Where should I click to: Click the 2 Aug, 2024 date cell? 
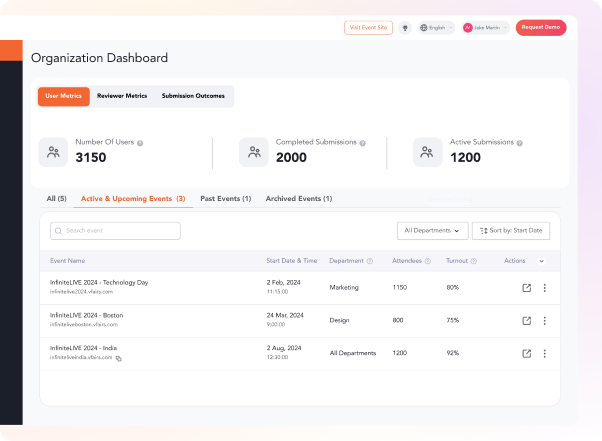click(284, 348)
